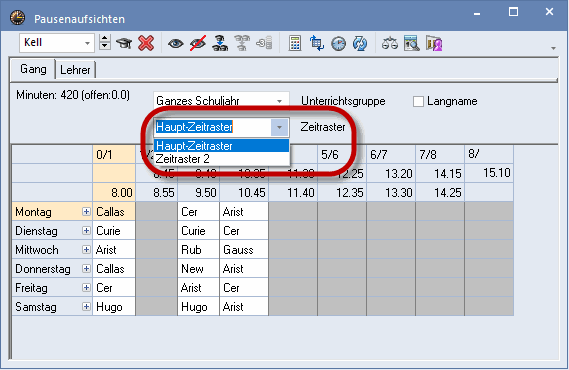
Task: Click the 15.10 time cell
Action: tap(489, 173)
